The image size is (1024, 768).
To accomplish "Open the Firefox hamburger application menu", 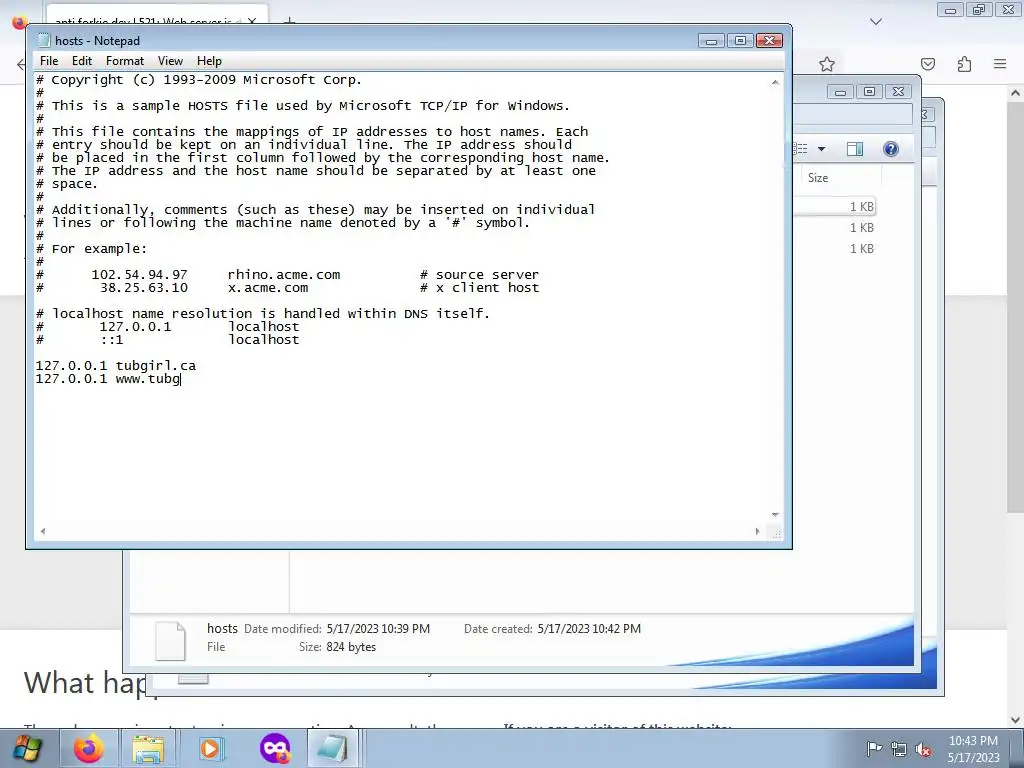I will tap(1000, 64).
